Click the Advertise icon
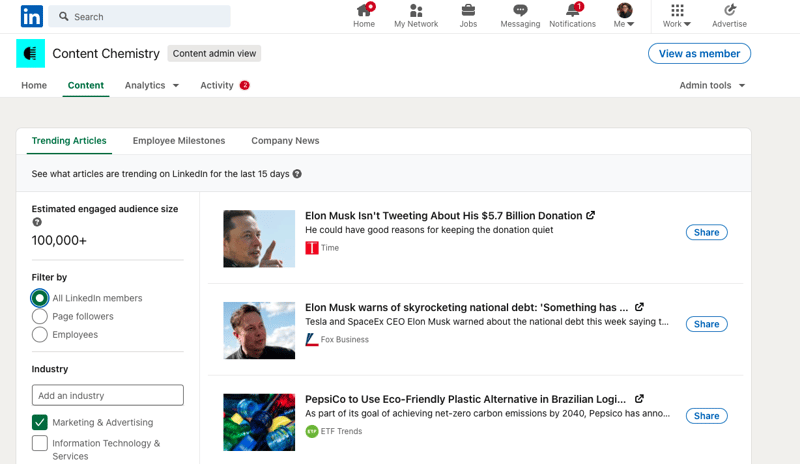Screen dimensions: 800x464 (730, 10)
